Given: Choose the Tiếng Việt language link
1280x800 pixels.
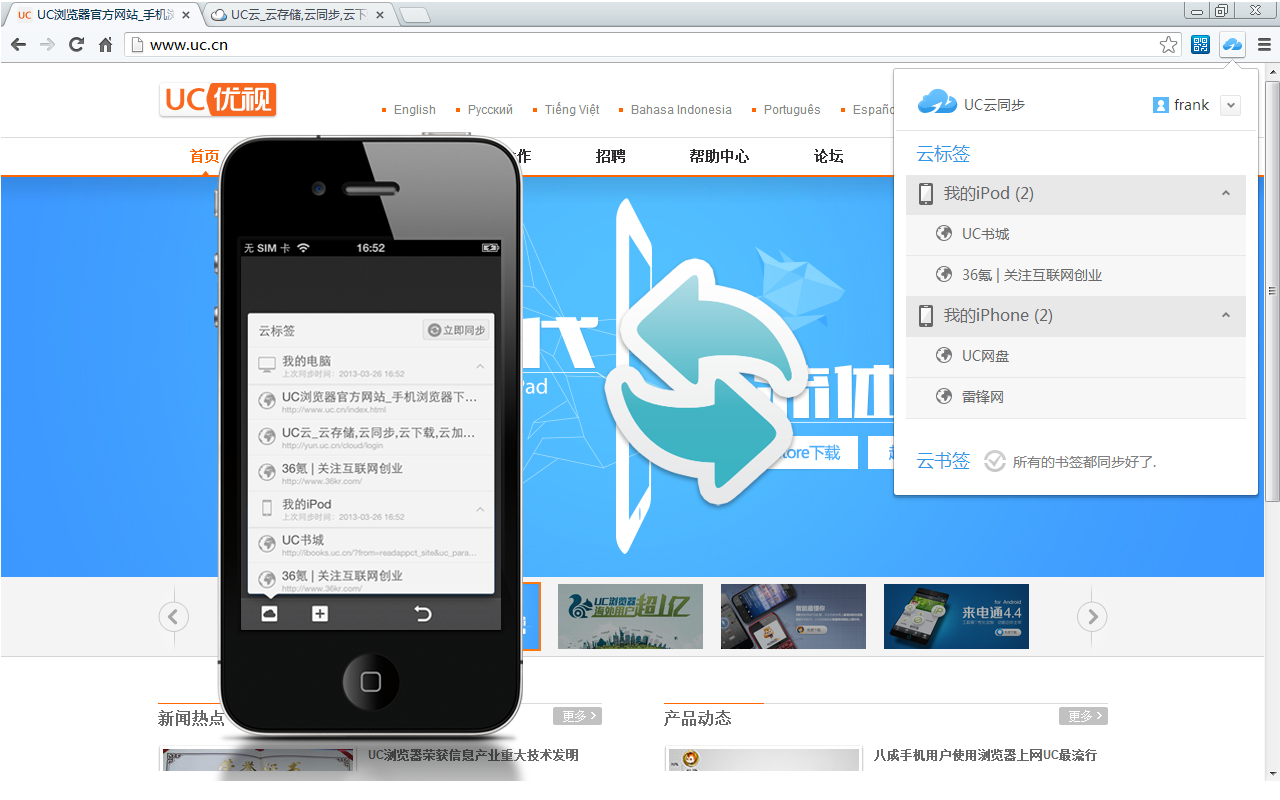Looking at the screenshot, I should point(572,110).
